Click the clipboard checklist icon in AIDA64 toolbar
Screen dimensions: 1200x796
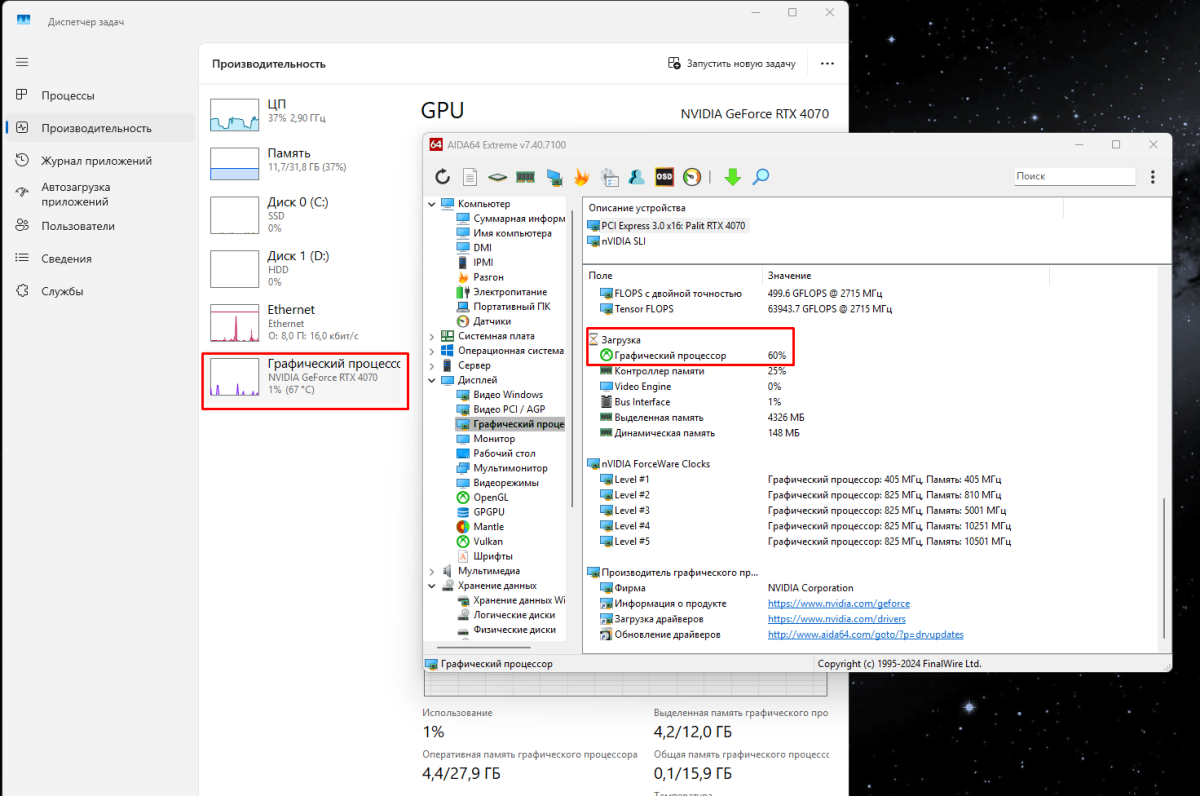pyautogui.click(x=609, y=177)
